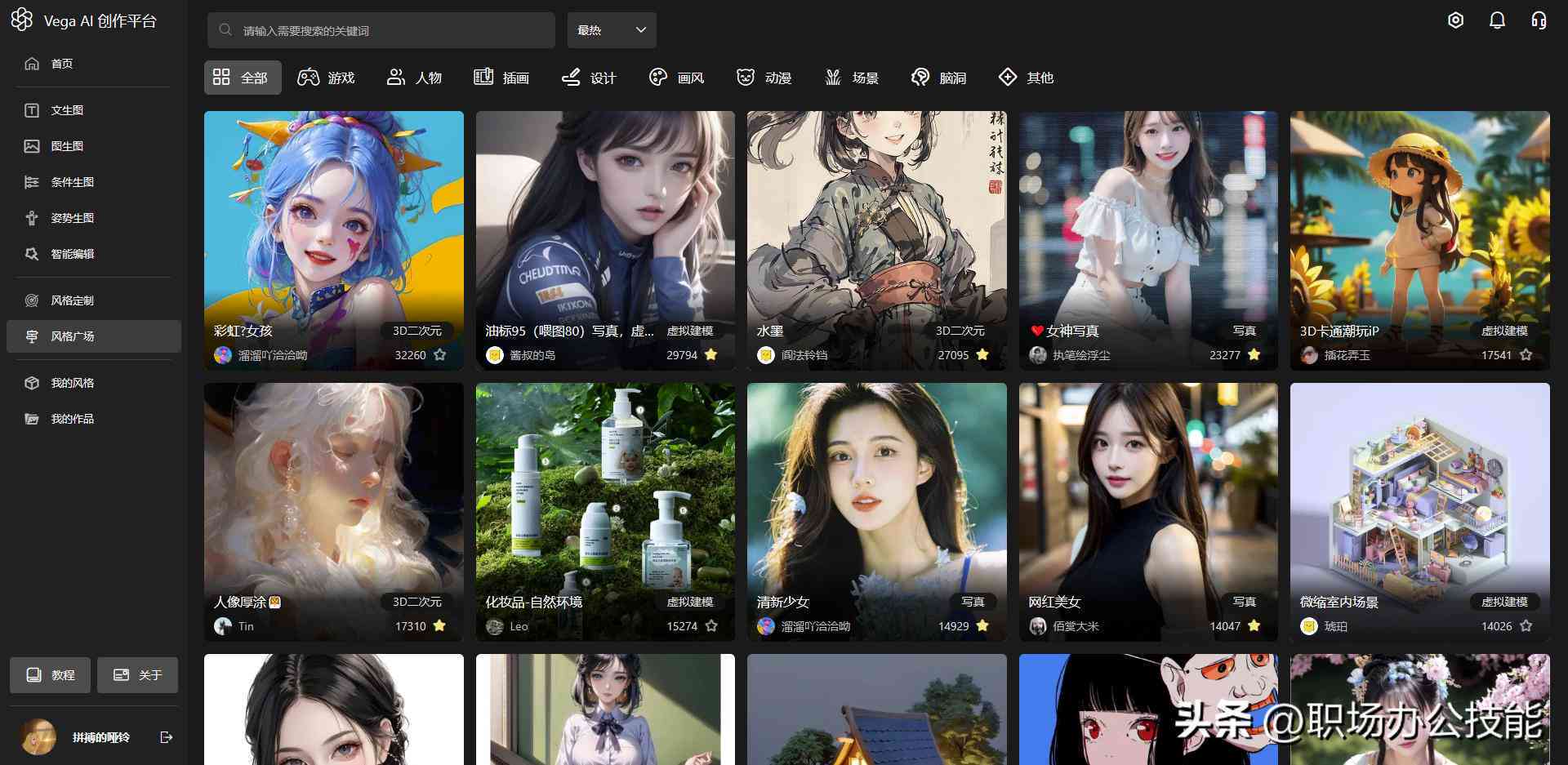The image size is (1568, 765).
Task: Expand the 最热 sort dropdown
Action: point(612,30)
